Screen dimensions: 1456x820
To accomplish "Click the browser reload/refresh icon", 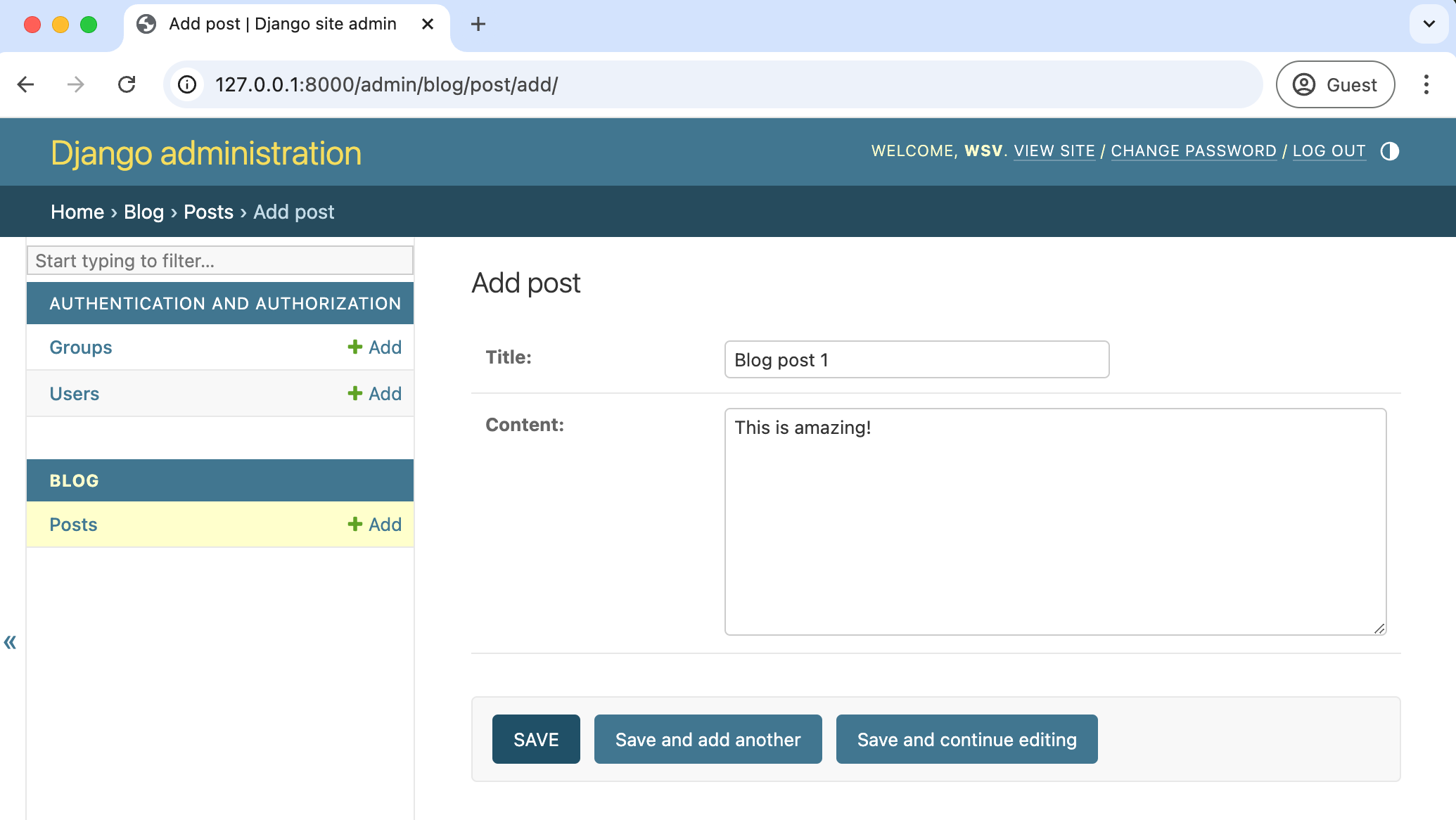I will (x=127, y=84).
